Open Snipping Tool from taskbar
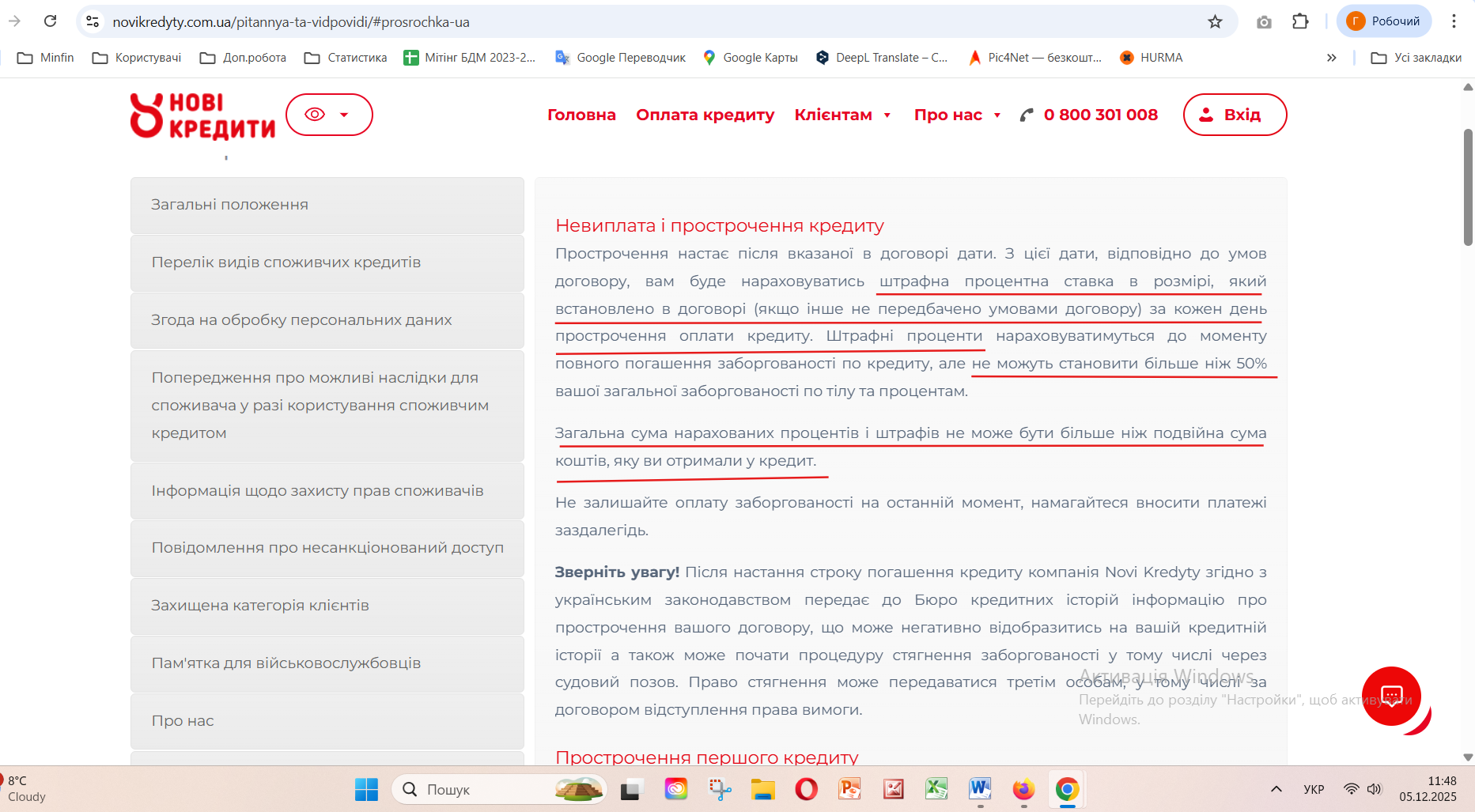1475x812 pixels. pos(720,789)
